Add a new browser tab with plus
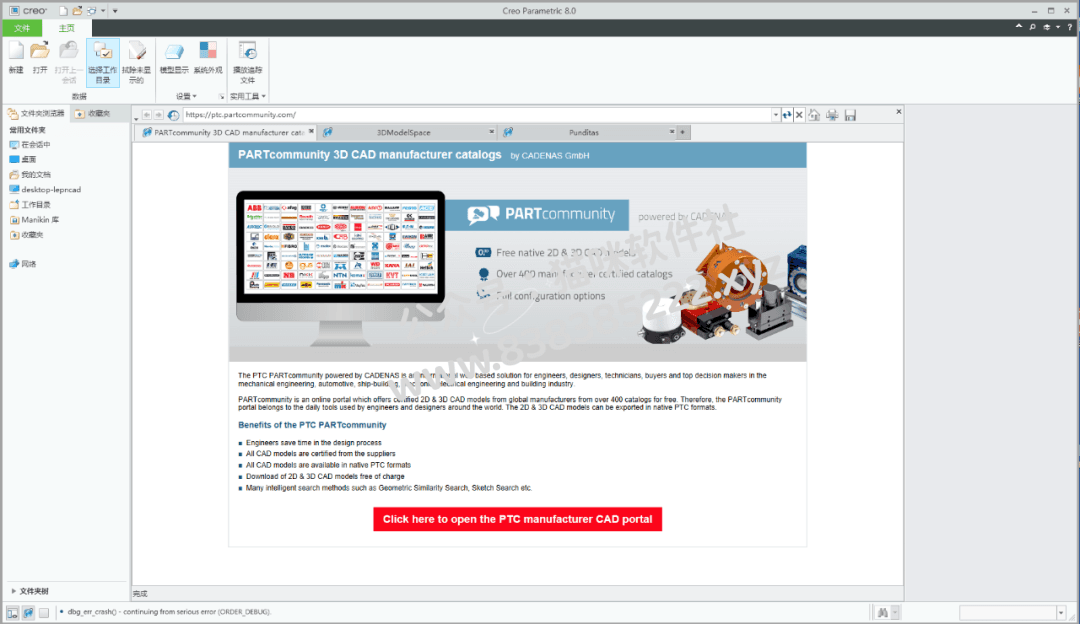This screenshot has width=1080, height=624. 683,132
